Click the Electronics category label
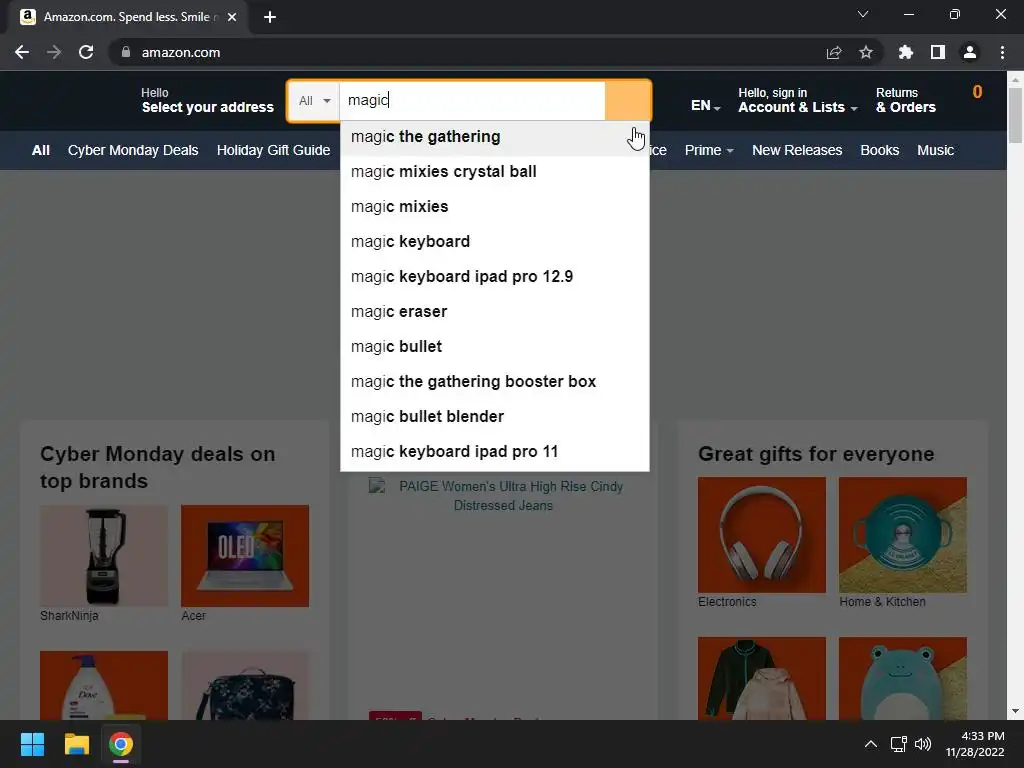 [727, 602]
